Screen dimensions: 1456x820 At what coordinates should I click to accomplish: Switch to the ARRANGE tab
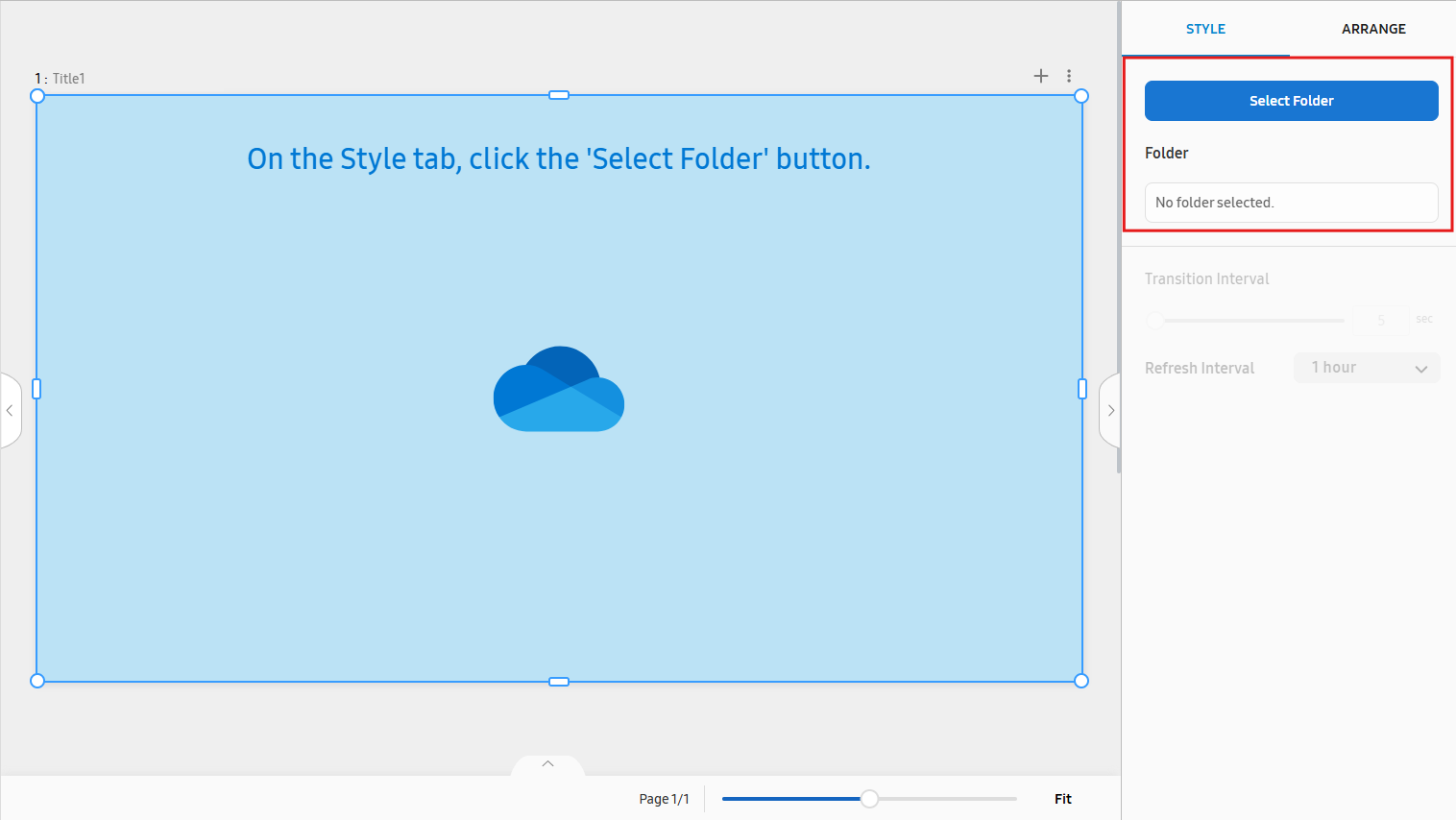(1373, 29)
